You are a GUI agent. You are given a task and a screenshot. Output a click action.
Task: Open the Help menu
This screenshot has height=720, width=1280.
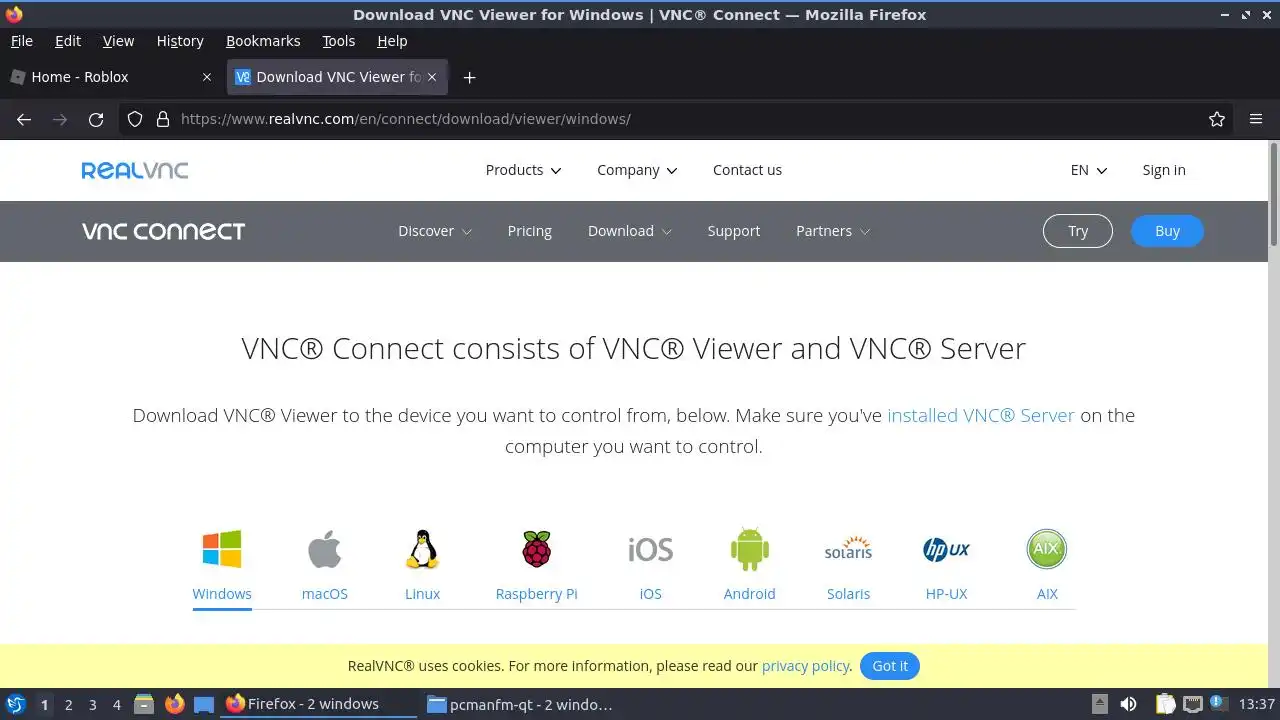point(392,41)
